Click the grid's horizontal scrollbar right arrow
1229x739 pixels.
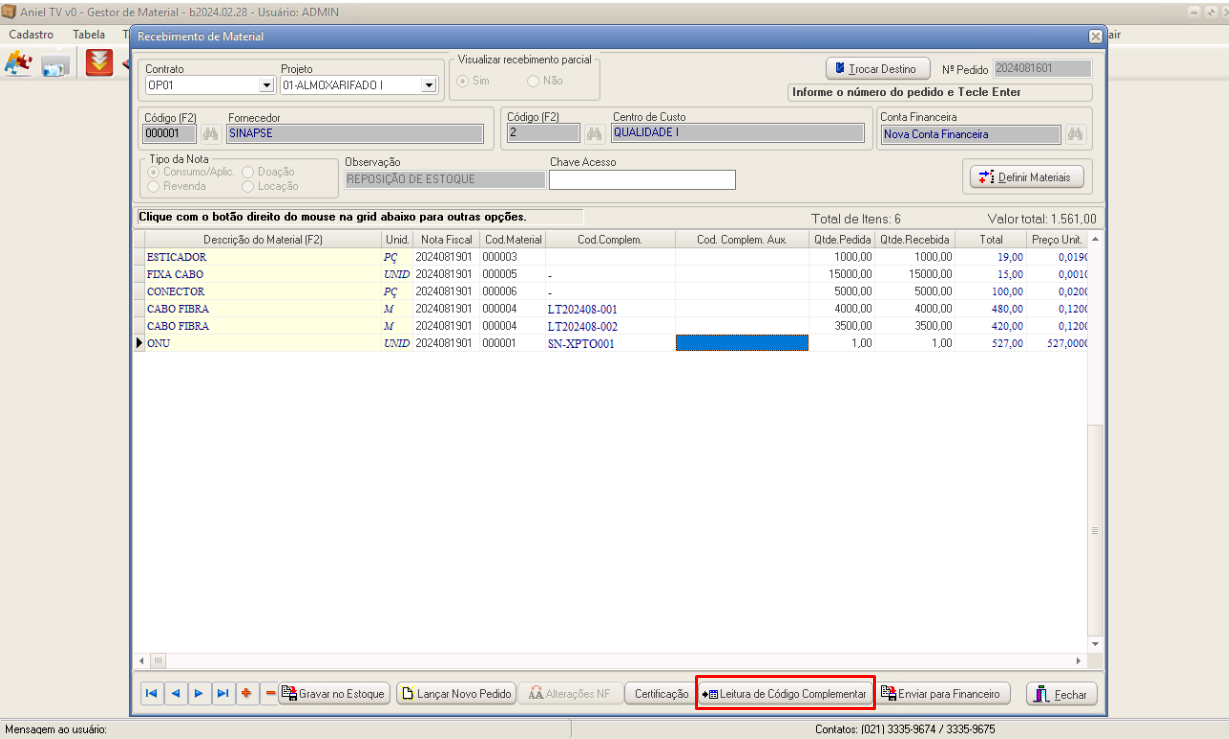[x=1079, y=661]
